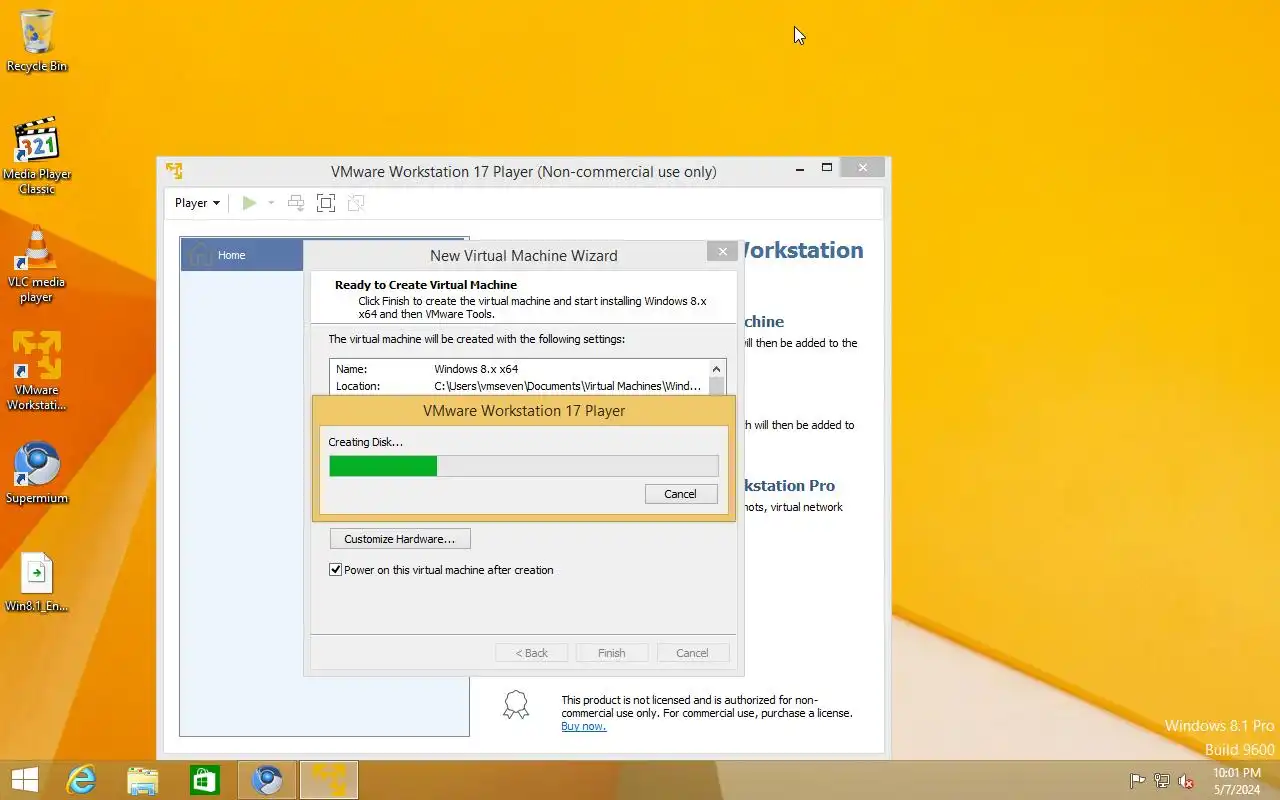This screenshot has width=1280, height=800.
Task: Switch to VMware Player taskbar button
Action: click(x=328, y=780)
